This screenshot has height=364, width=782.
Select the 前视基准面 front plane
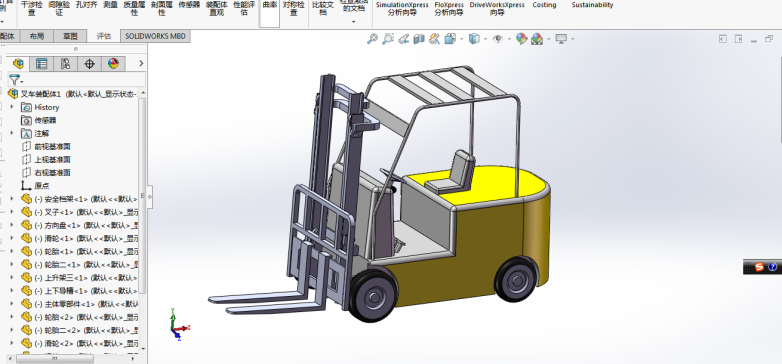(x=46, y=146)
